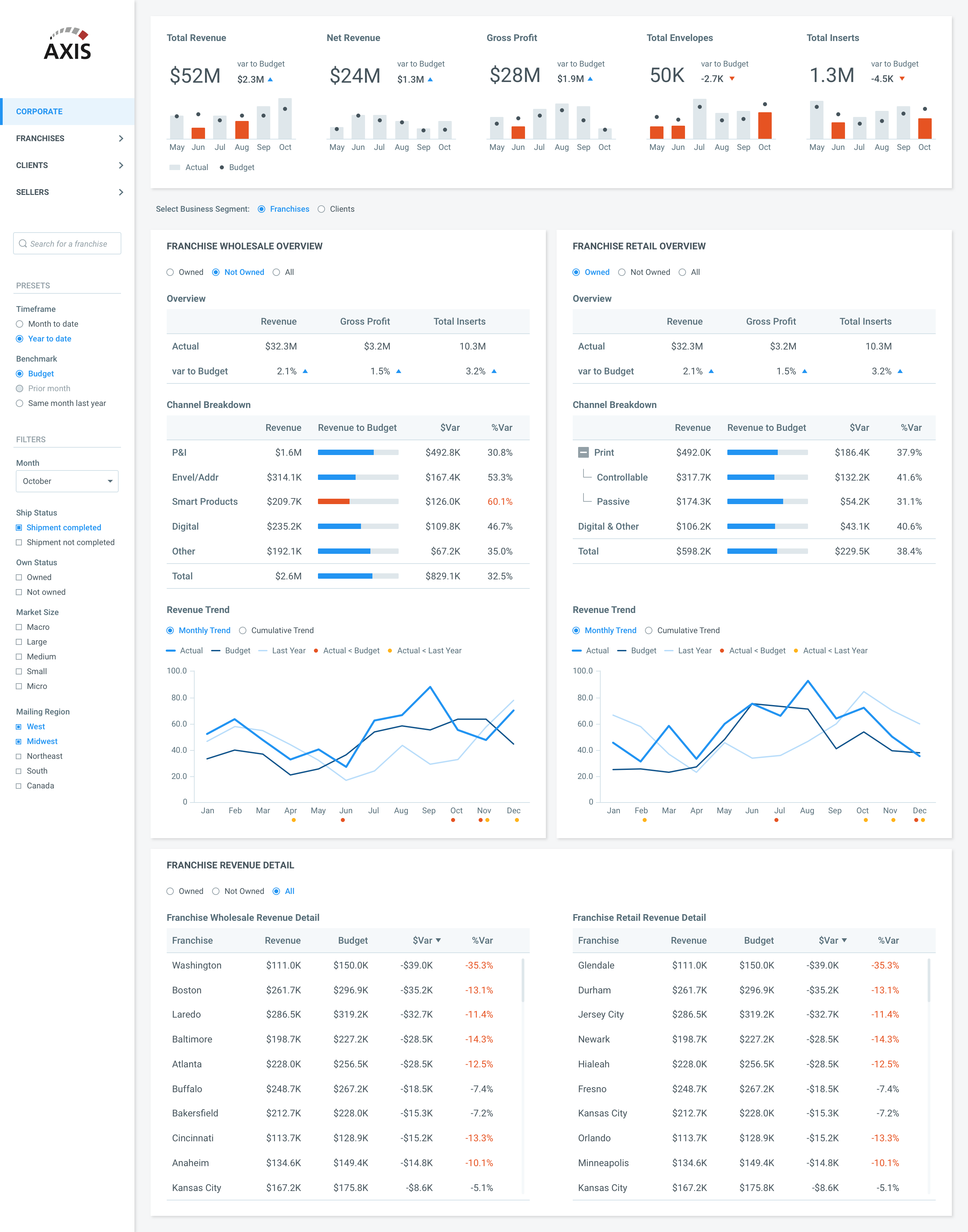Screen dimensions: 968x1232
Task: Click the Washington franchise row
Action: click(x=197, y=965)
